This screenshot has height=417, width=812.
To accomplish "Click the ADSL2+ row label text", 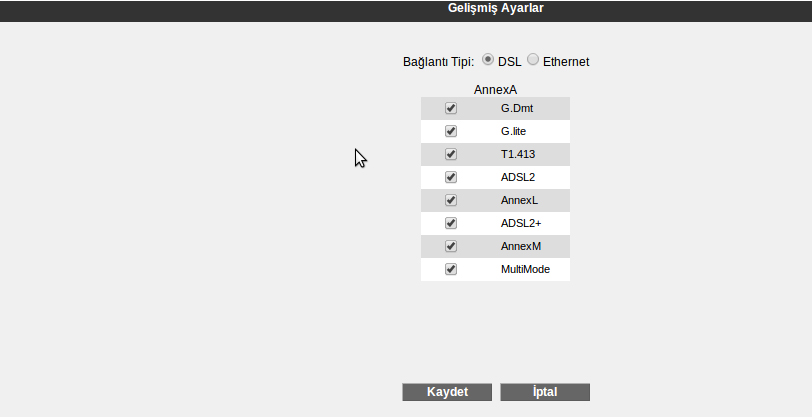I will (x=521, y=223).
